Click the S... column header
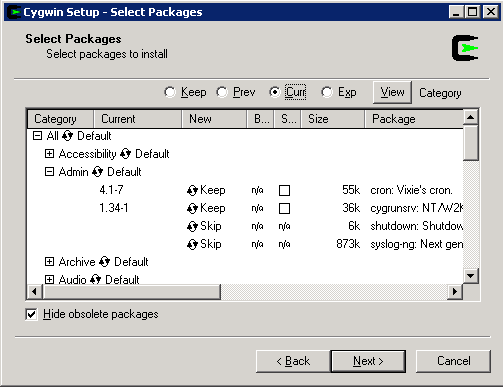Viewport: 503px width, 387px height. pos(288,119)
